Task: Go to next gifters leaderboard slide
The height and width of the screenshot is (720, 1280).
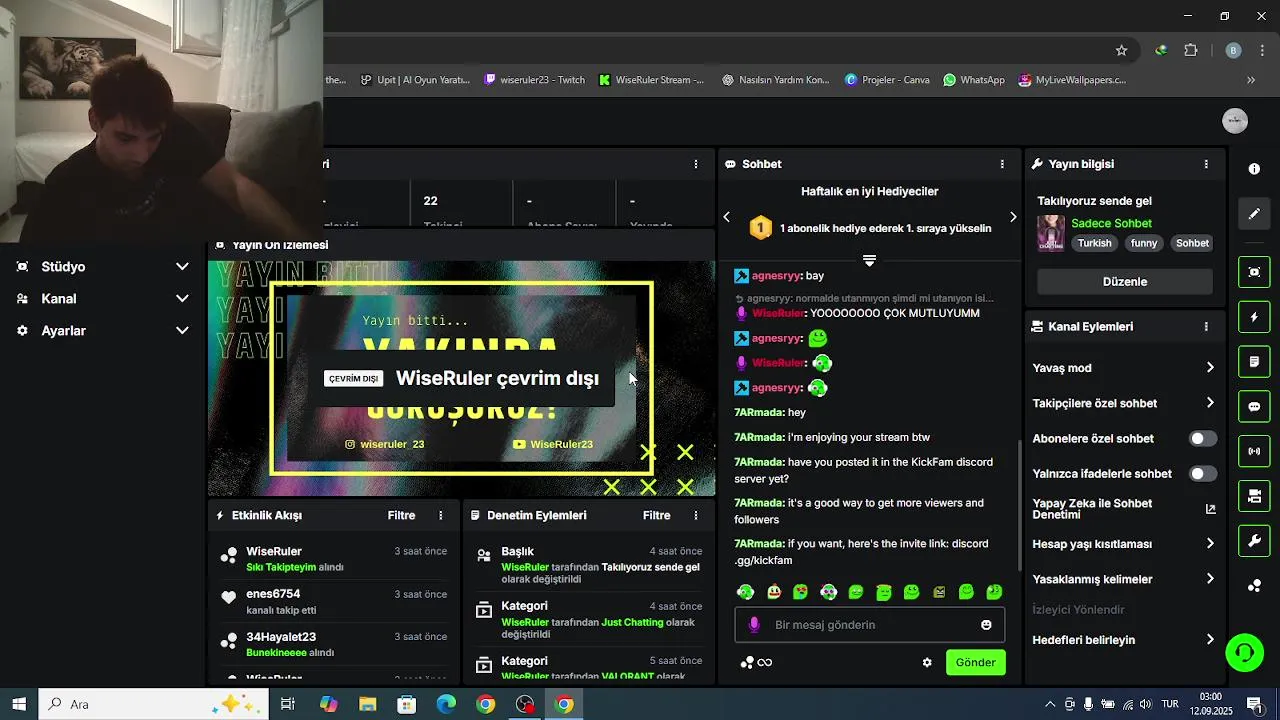Action: tap(1013, 217)
